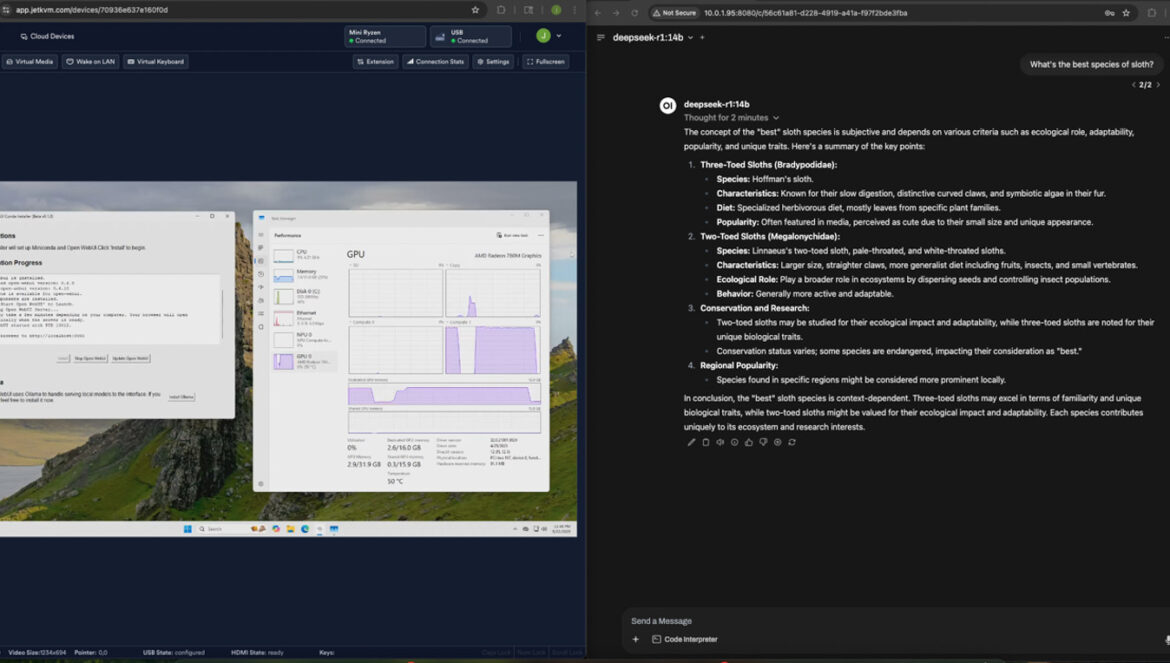
Task: Open the user account dropdown in JetKVM
Action: click(548, 36)
